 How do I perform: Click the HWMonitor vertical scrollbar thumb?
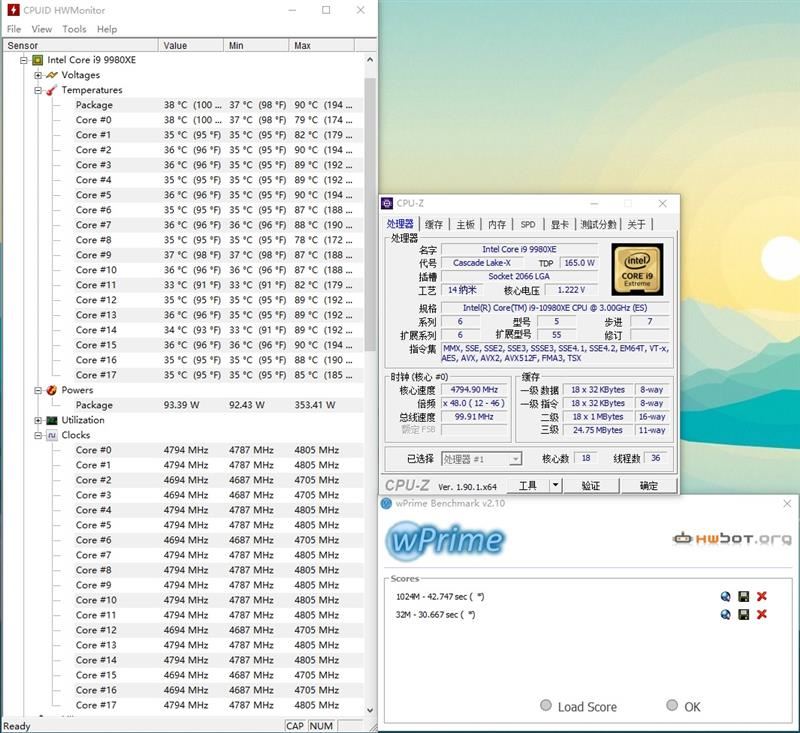(370, 214)
